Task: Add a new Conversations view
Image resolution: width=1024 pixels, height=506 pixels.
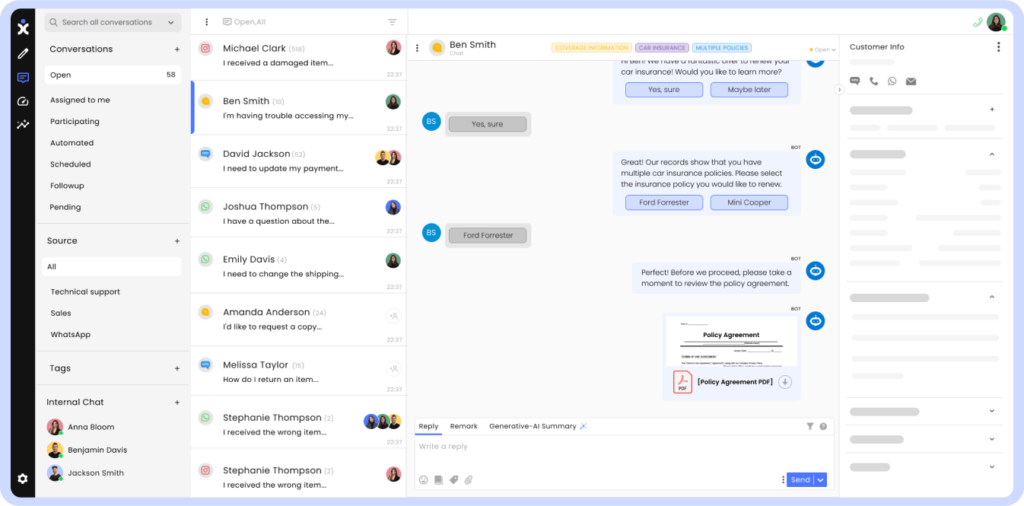Action: pyautogui.click(x=177, y=50)
